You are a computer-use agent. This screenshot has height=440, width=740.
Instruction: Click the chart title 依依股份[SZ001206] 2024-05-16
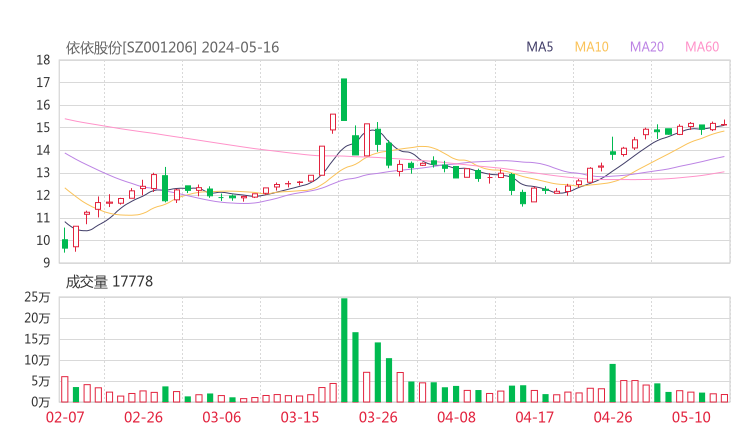[x=172, y=47]
